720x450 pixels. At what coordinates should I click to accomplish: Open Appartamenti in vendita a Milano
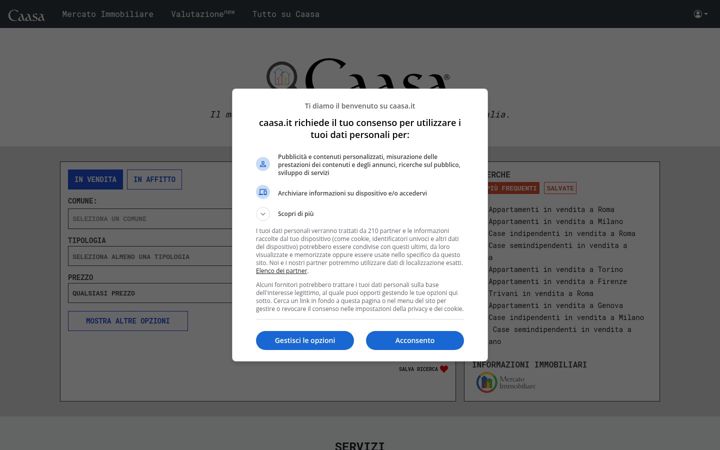pyautogui.click(x=556, y=221)
